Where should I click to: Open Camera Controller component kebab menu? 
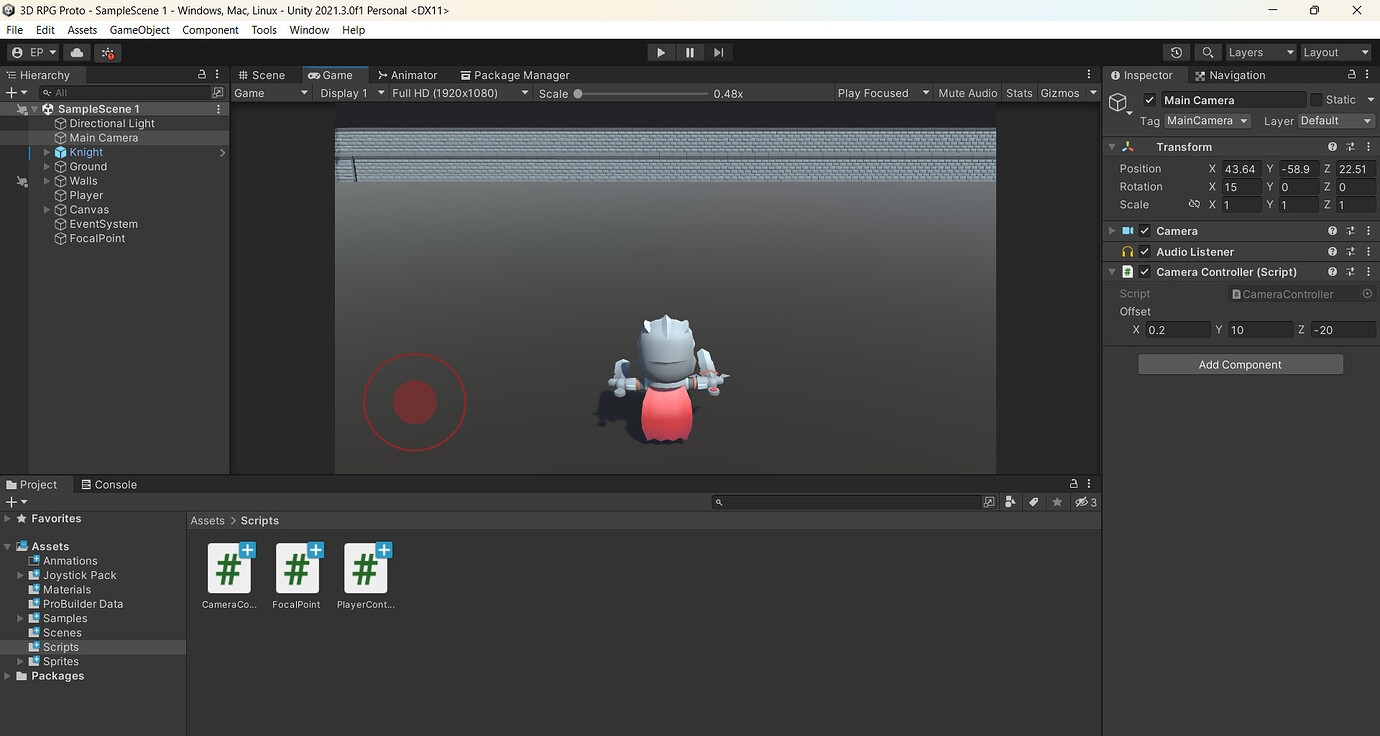1368,272
